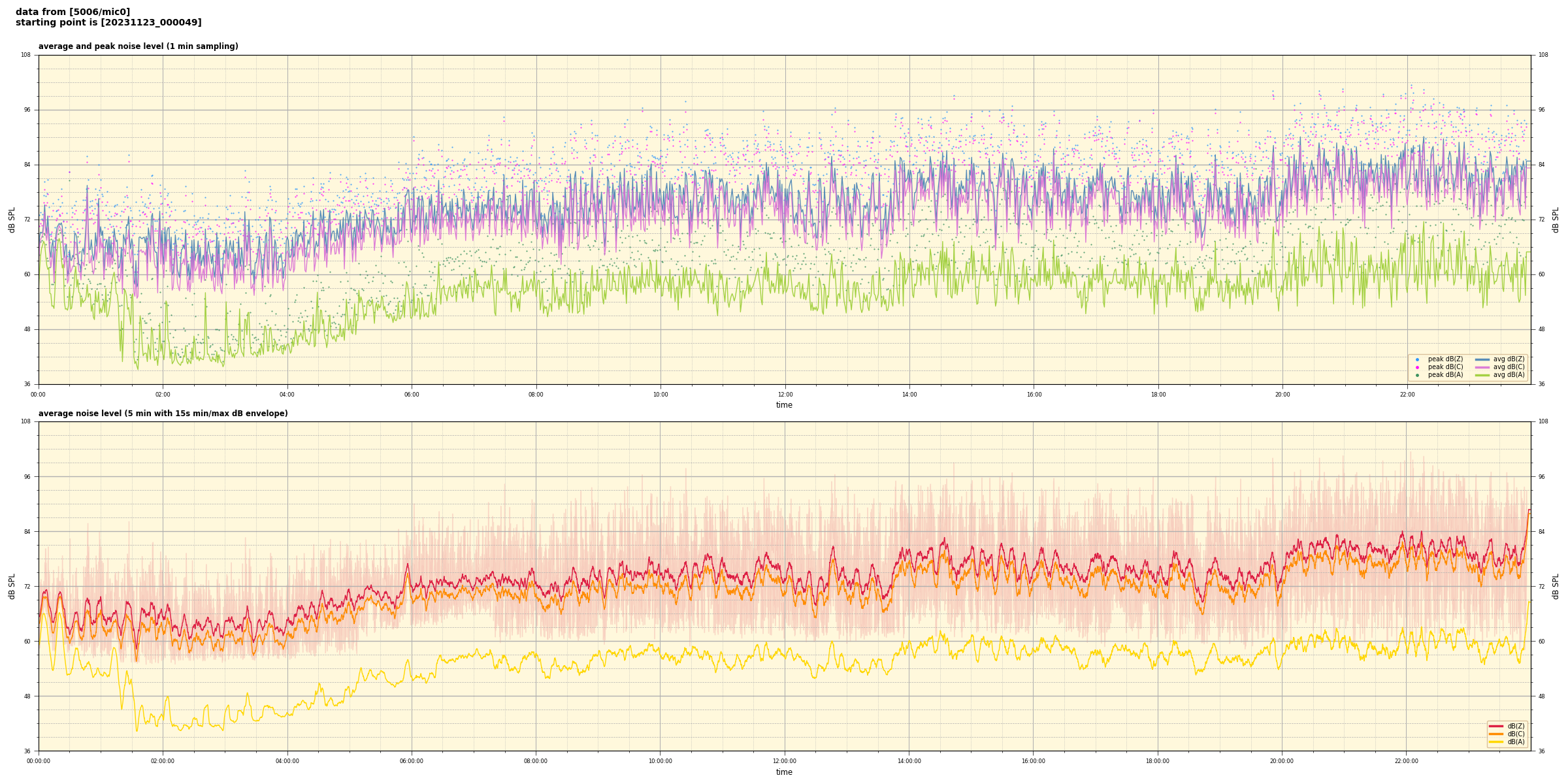Click the peak dB(A) legend marker
The width and height of the screenshot is (1568, 784).
click(1417, 375)
